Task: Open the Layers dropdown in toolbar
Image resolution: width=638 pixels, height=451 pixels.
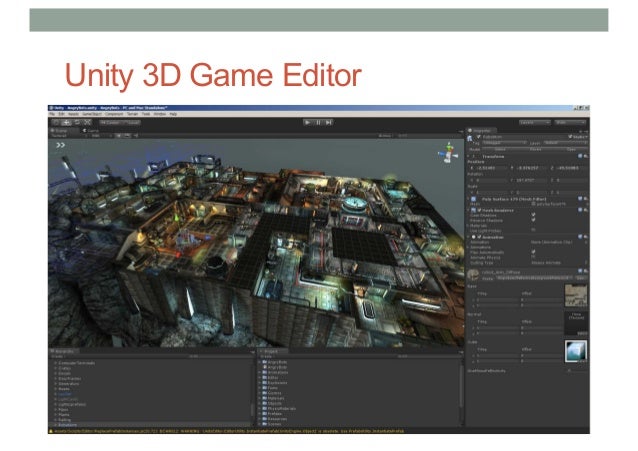Action: click(535, 122)
